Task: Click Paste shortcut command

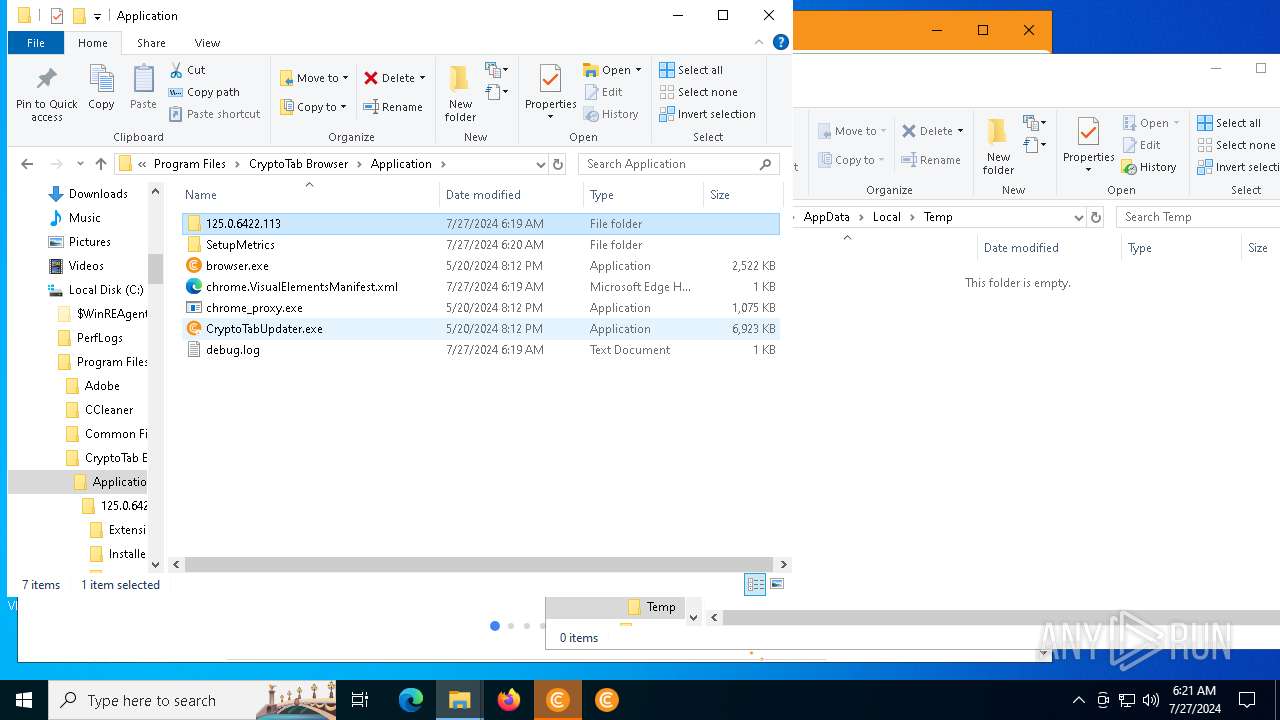Action: 214,114
